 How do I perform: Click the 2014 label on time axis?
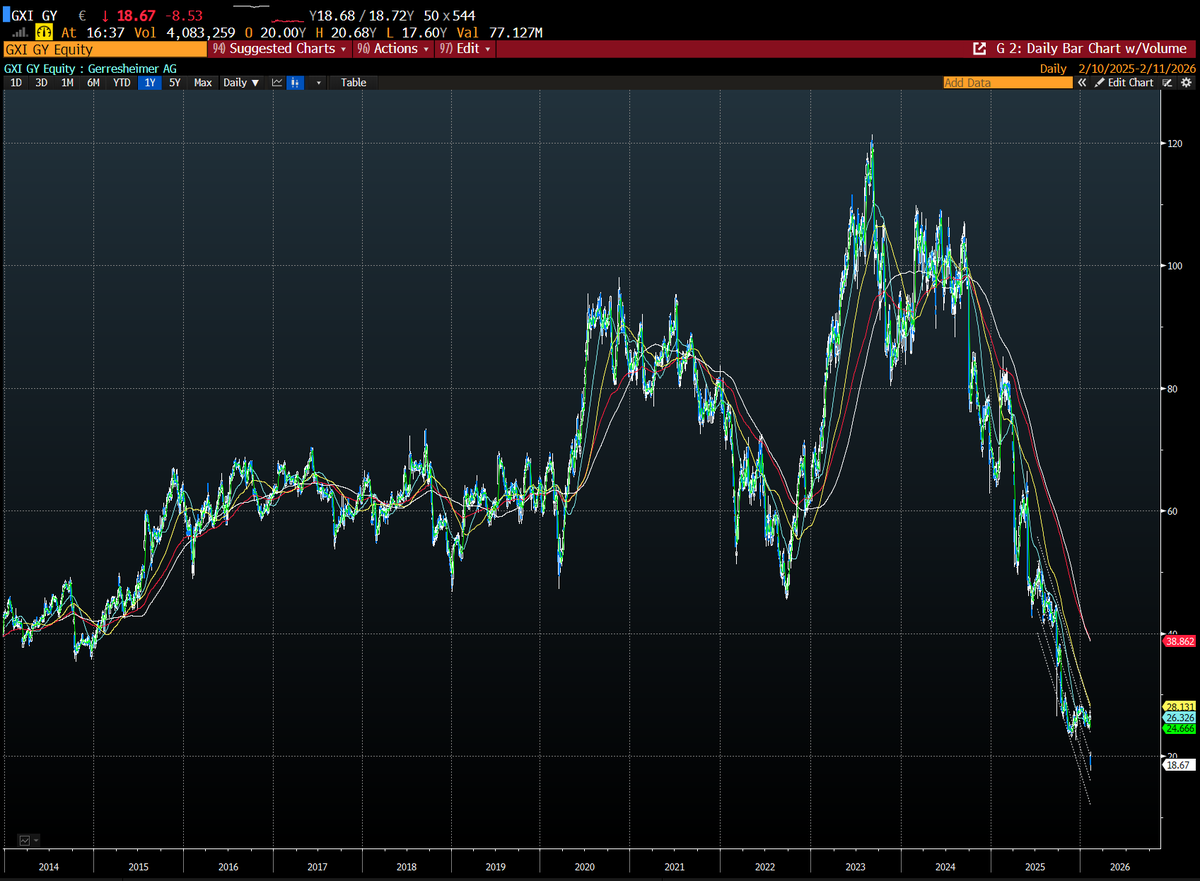[x=48, y=868]
